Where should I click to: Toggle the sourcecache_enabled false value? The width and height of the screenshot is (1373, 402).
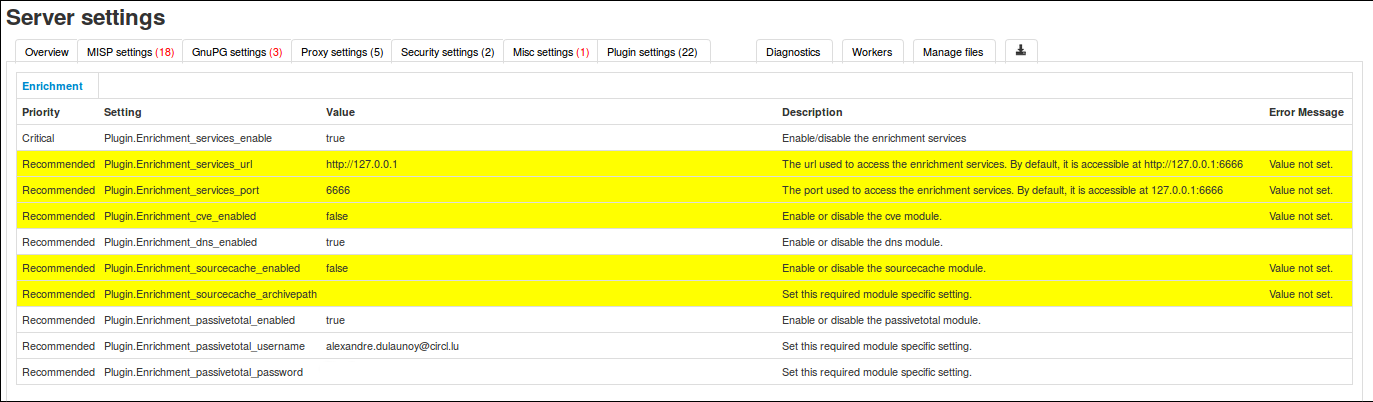click(x=338, y=268)
